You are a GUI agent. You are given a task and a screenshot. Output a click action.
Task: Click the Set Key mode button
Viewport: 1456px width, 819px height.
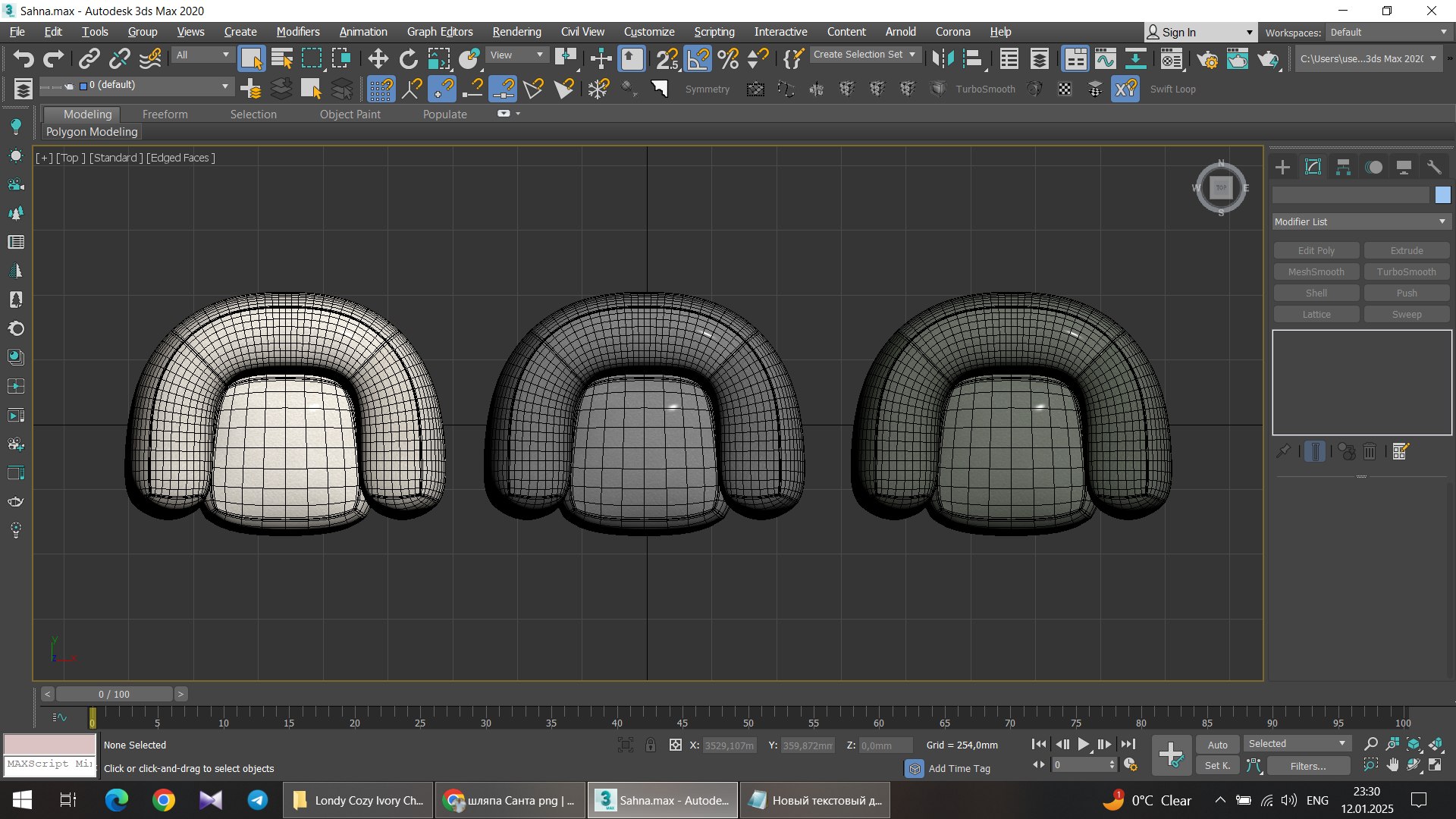(x=1218, y=766)
